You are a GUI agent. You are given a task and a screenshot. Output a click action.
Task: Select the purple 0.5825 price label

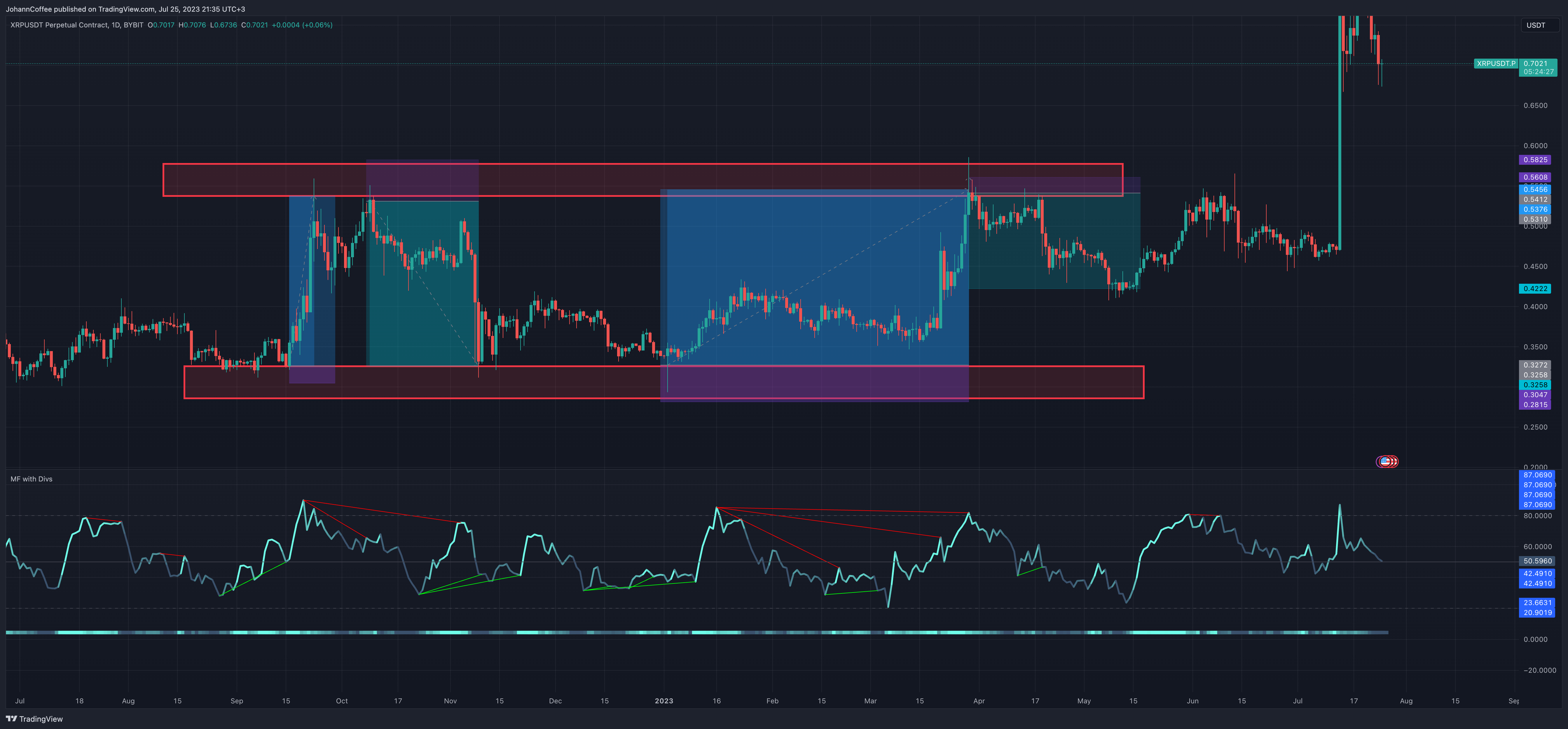click(1535, 160)
